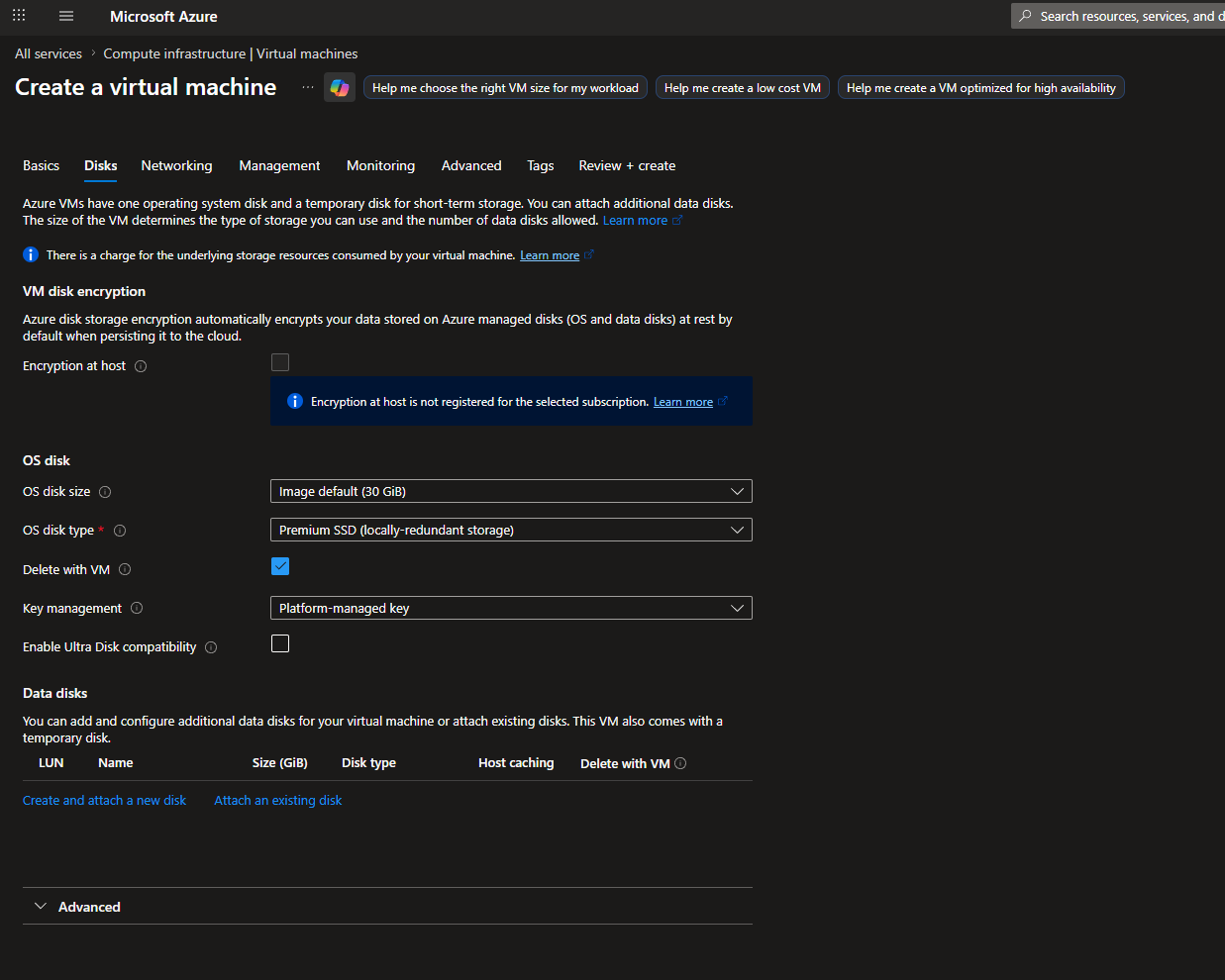Toggle the Encryption at host checkbox
The image size is (1225, 980).
click(280, 362)
